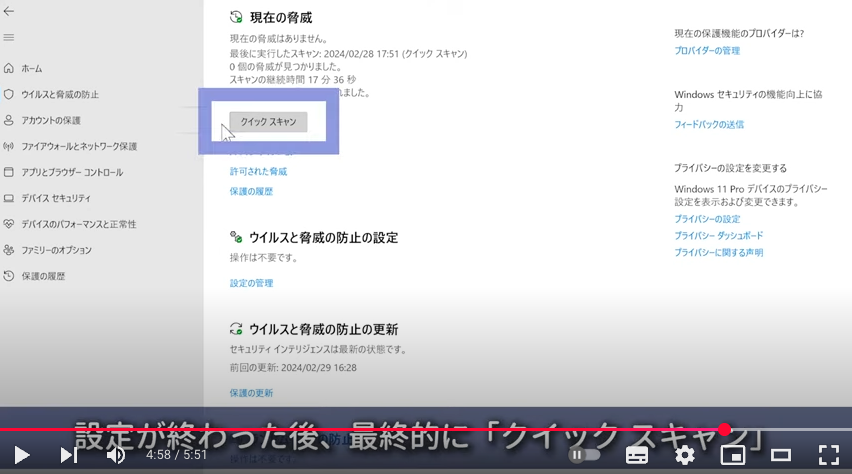Play the video with the play button
The width and height of the screenshot is (852, 474).
click(x=21, y=455)
